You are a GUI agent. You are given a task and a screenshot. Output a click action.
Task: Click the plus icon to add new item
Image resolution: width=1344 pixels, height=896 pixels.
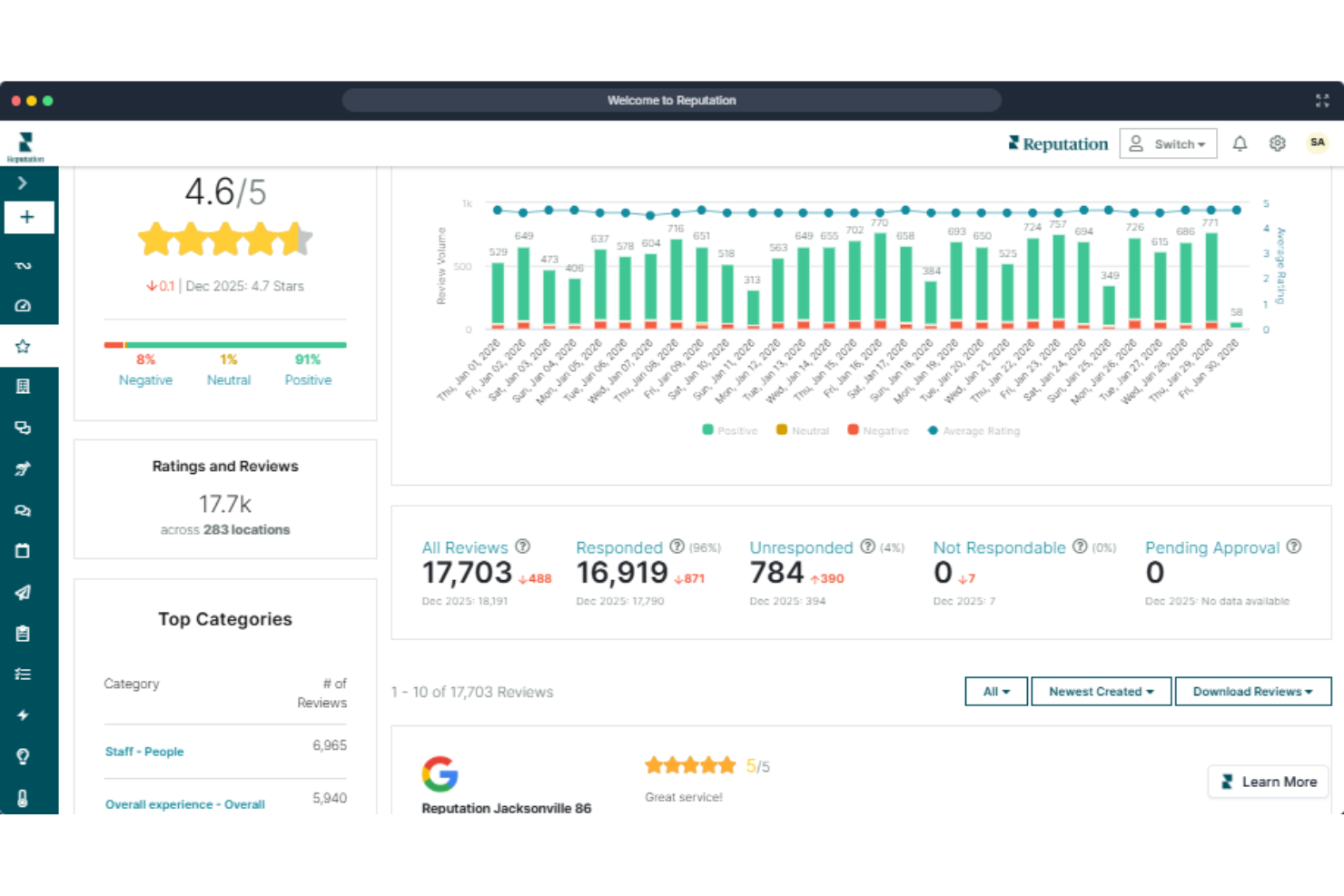pyautogui.click(x=28, y=217)
